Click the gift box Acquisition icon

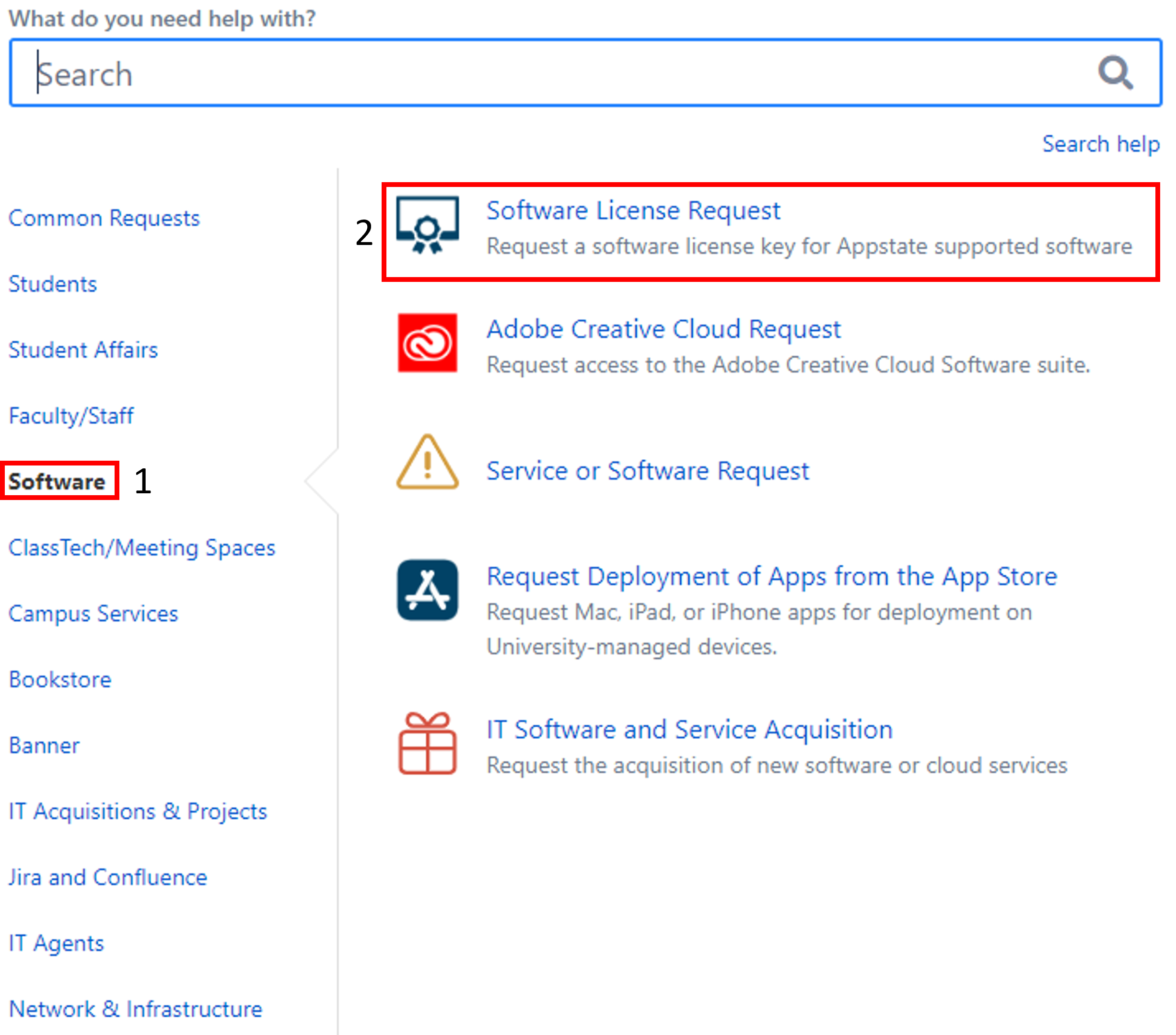[427, 744]
